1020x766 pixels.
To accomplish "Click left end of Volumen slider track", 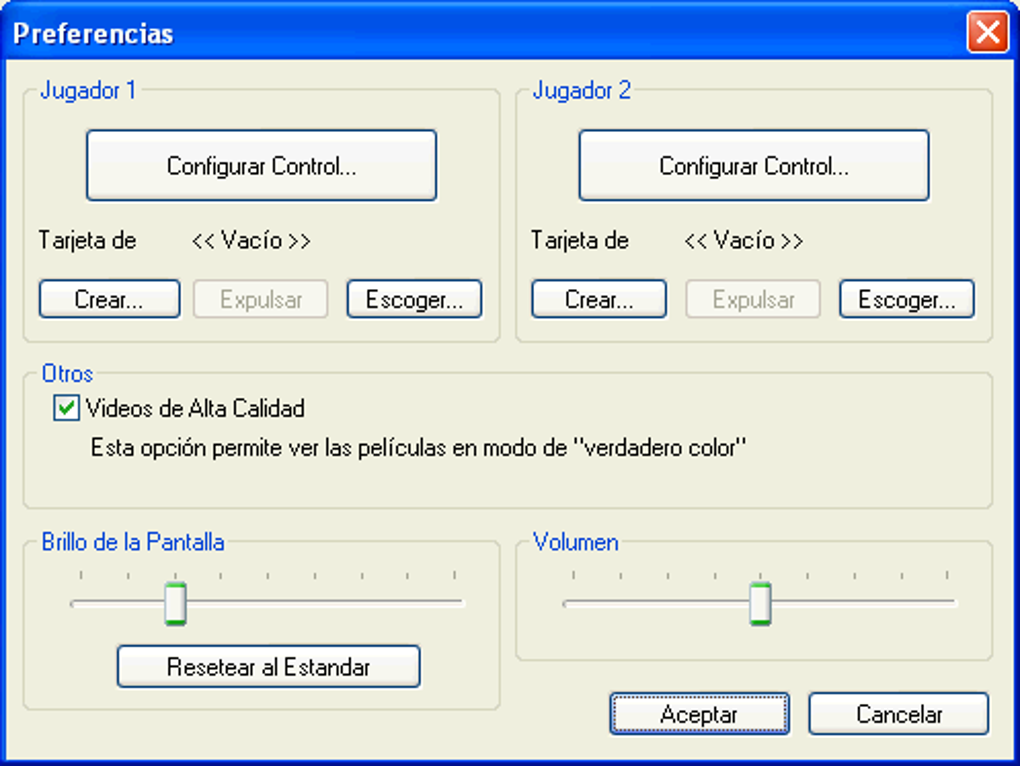I will click(569, 603).
